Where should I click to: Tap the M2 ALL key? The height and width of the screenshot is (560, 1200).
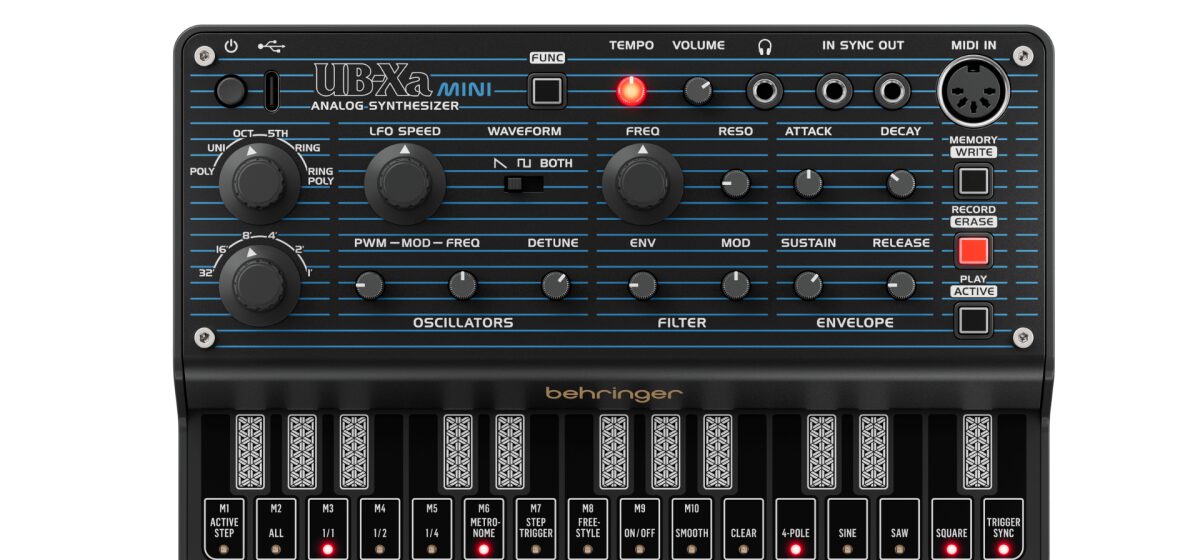click(276, 529)
